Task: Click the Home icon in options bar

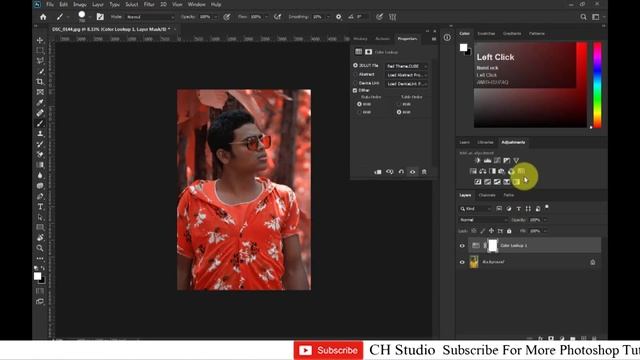Action: pos(43,17)
